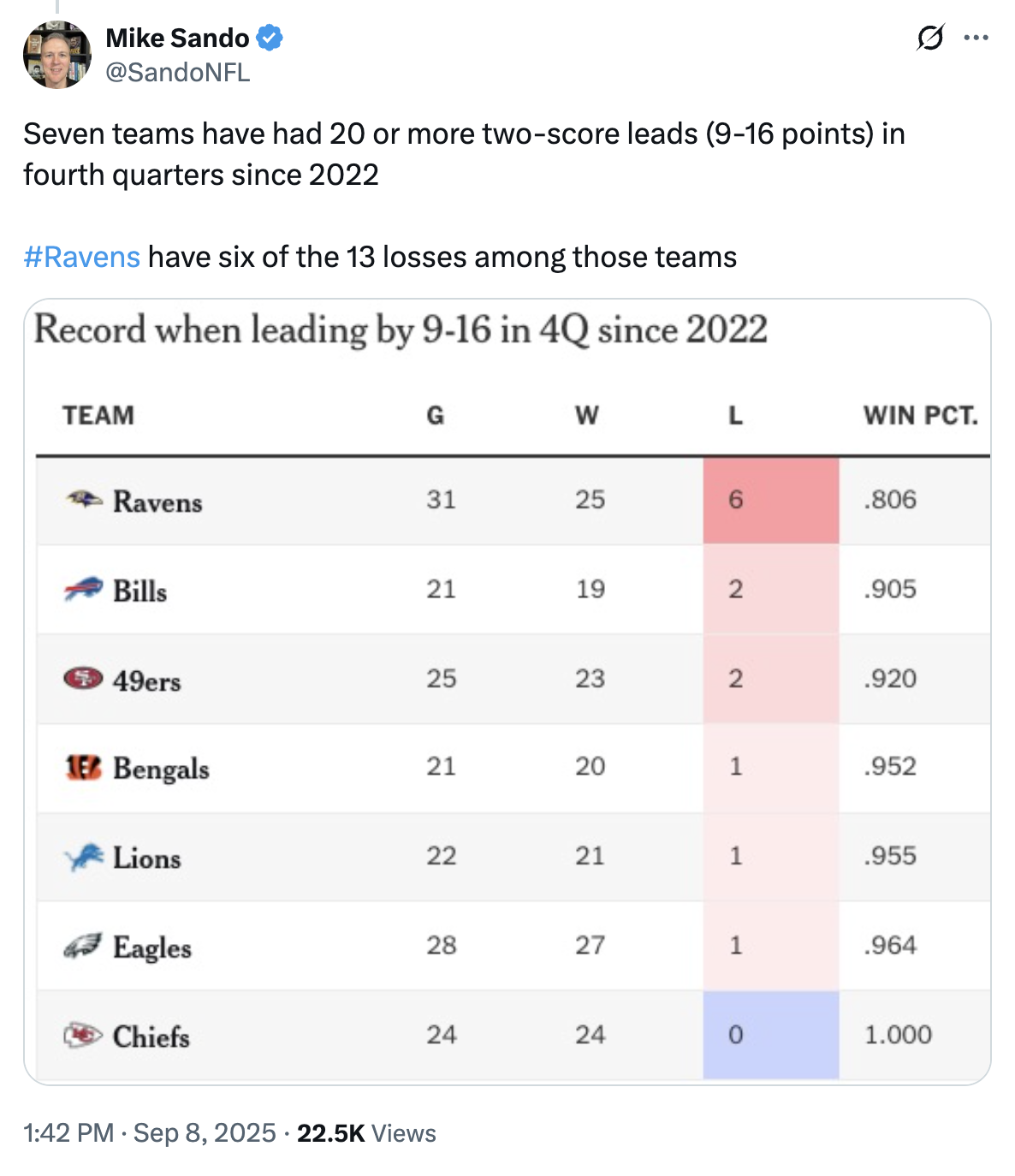
Task: Click the Bills team logo
Action: pyautogui.click(x=83, y=590)
